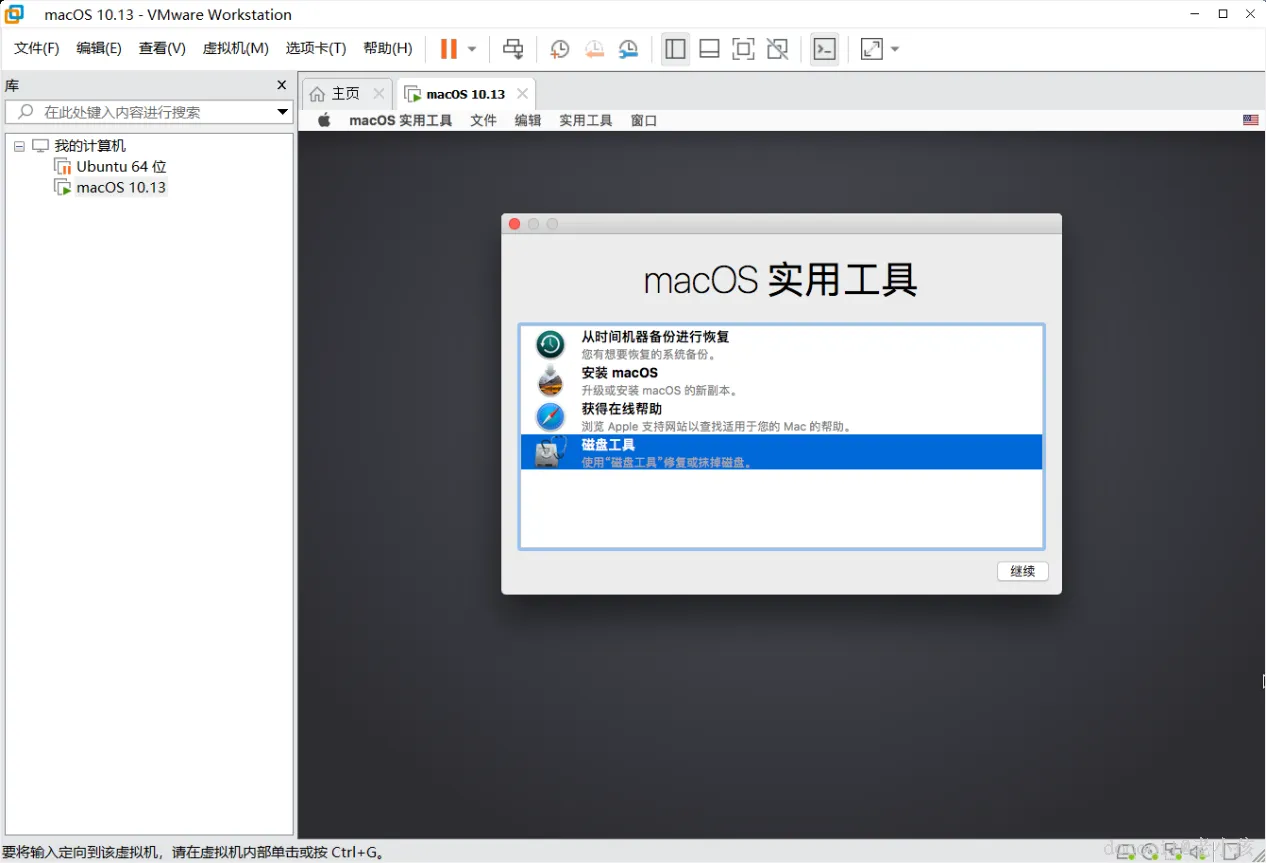Open the 编辑(E) menu in VMware

pos(99,48)
